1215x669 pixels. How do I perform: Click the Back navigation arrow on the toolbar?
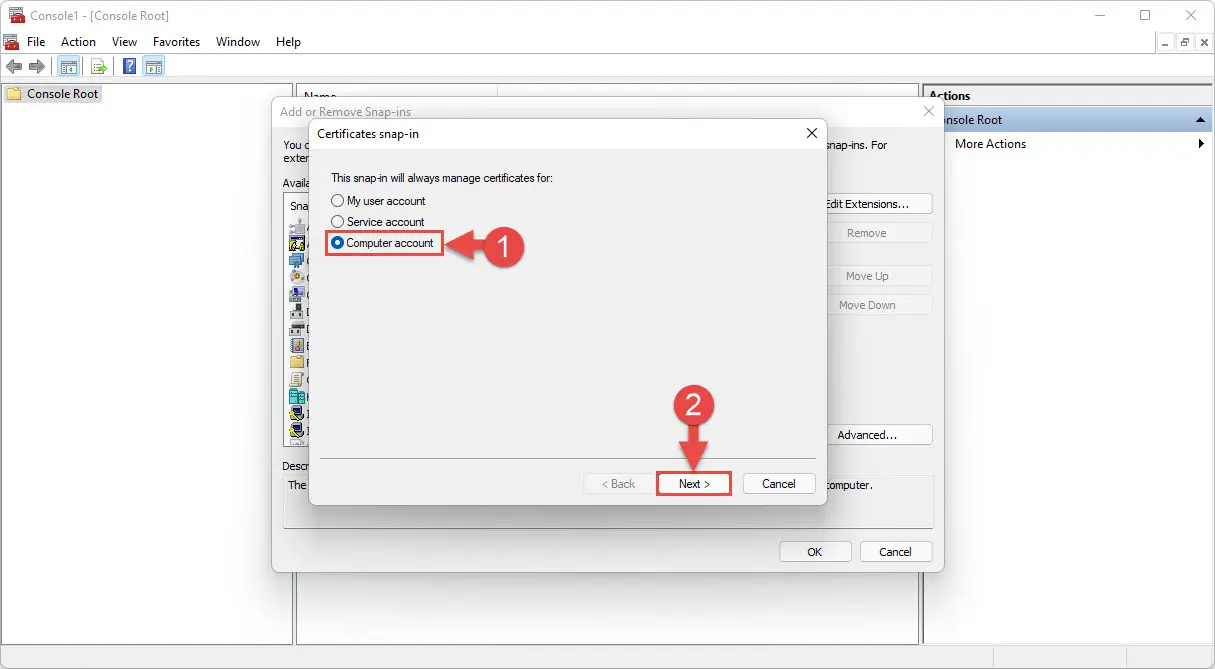14,66
